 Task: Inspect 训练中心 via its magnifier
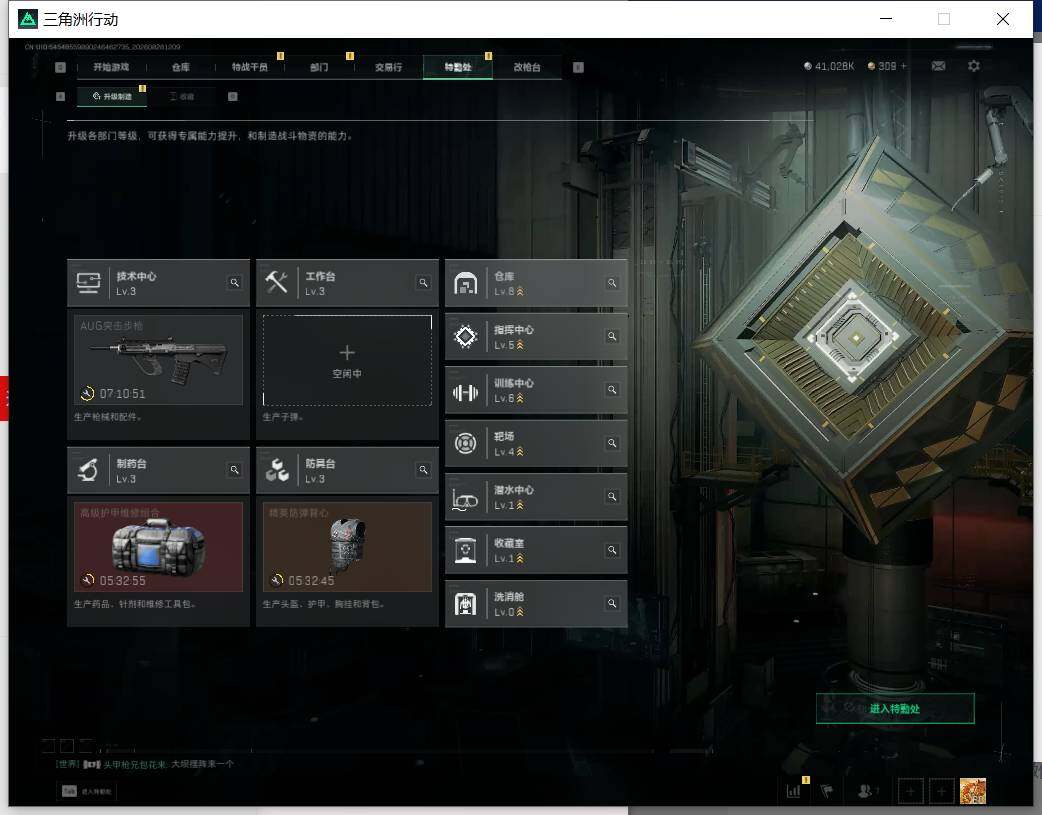point(612,390)
